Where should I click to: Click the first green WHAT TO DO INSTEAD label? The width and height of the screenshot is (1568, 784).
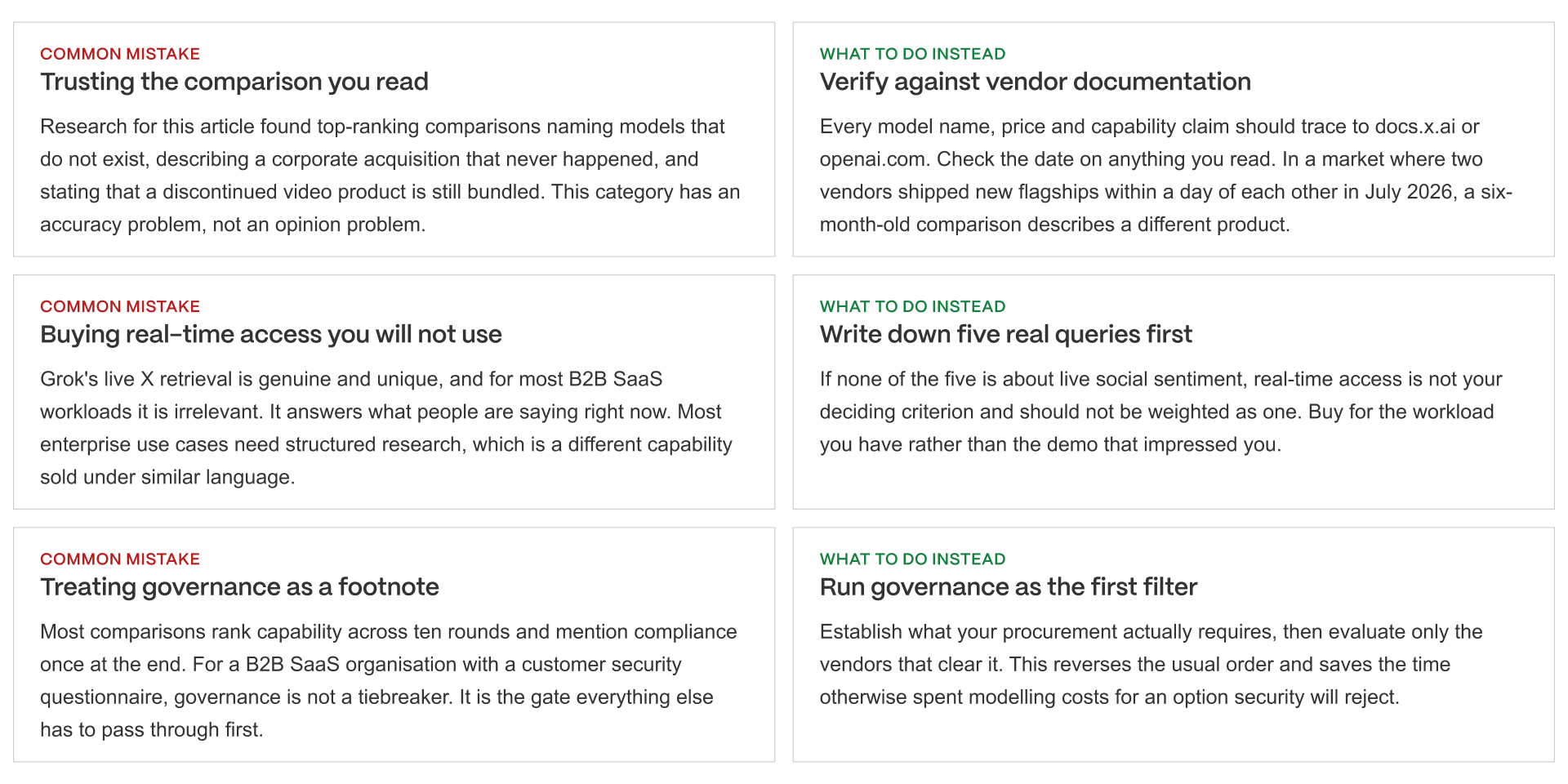click(x=912, y=54)
